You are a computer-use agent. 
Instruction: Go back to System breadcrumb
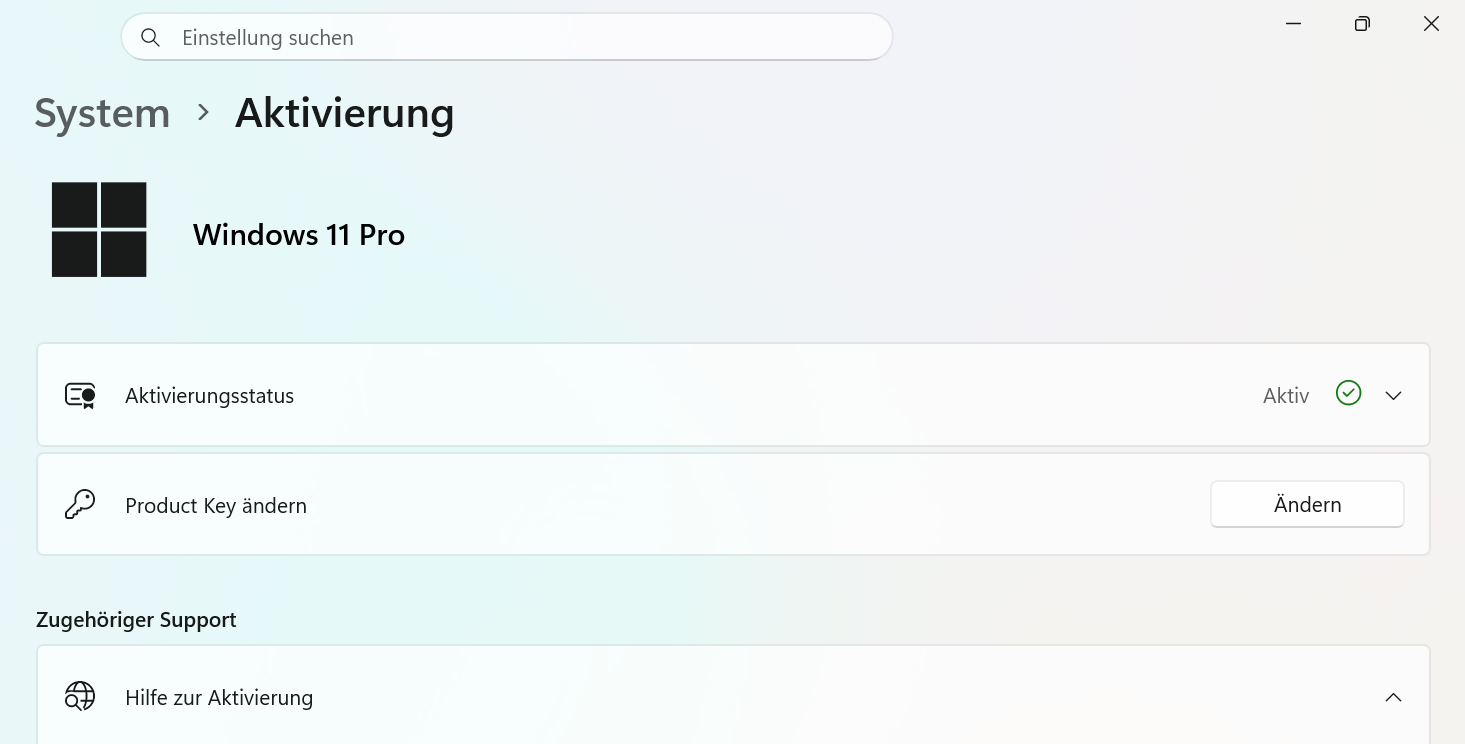tap(102, 113)
